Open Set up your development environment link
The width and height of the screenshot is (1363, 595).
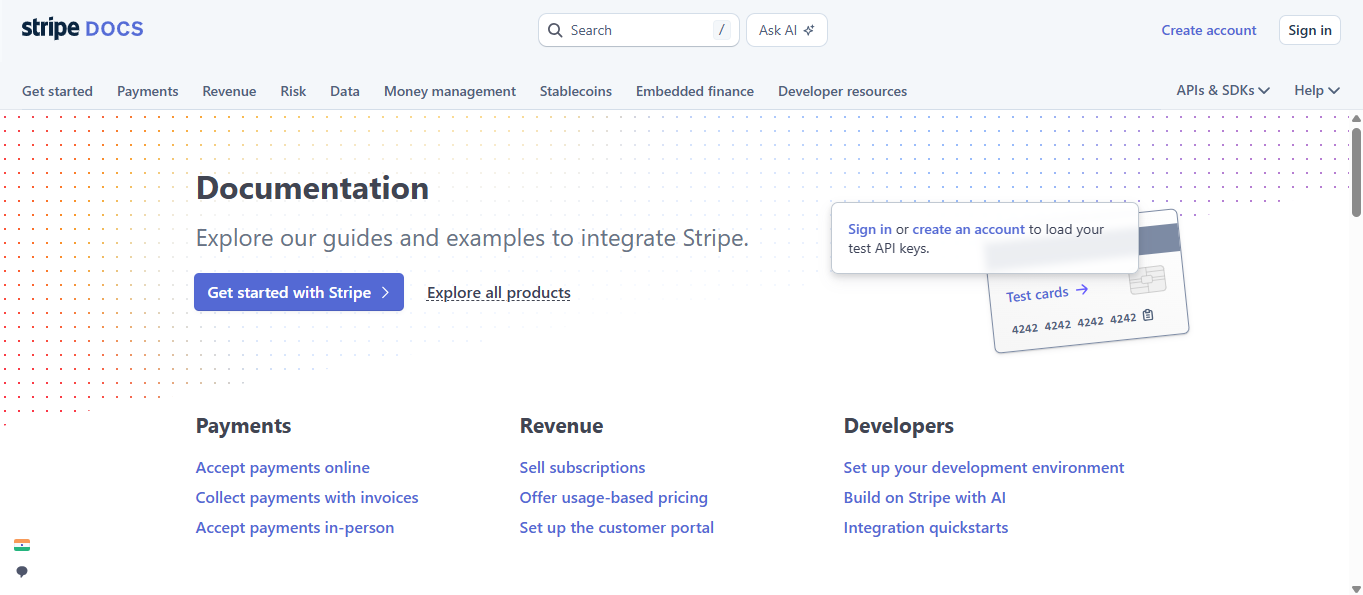tap(984, 468)
